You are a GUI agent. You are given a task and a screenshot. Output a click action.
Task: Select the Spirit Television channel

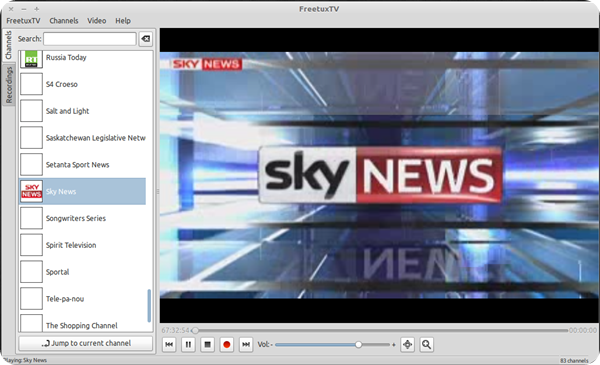coord(83,245)
